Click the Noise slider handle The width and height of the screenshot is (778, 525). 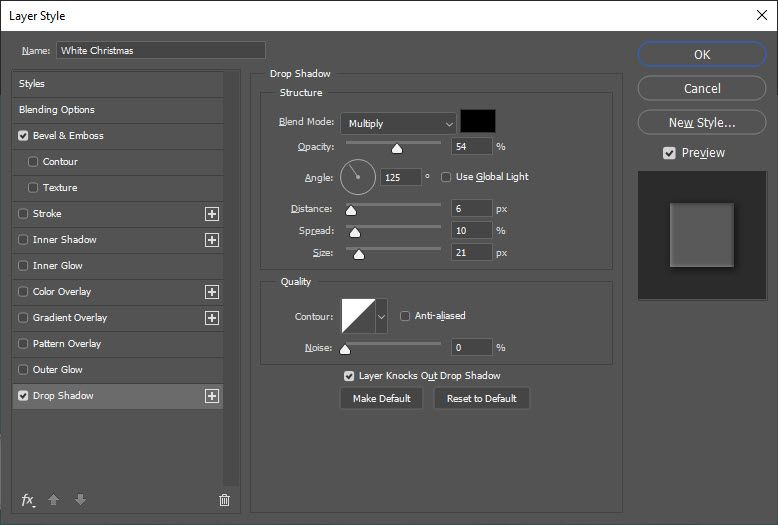[345, 349]
